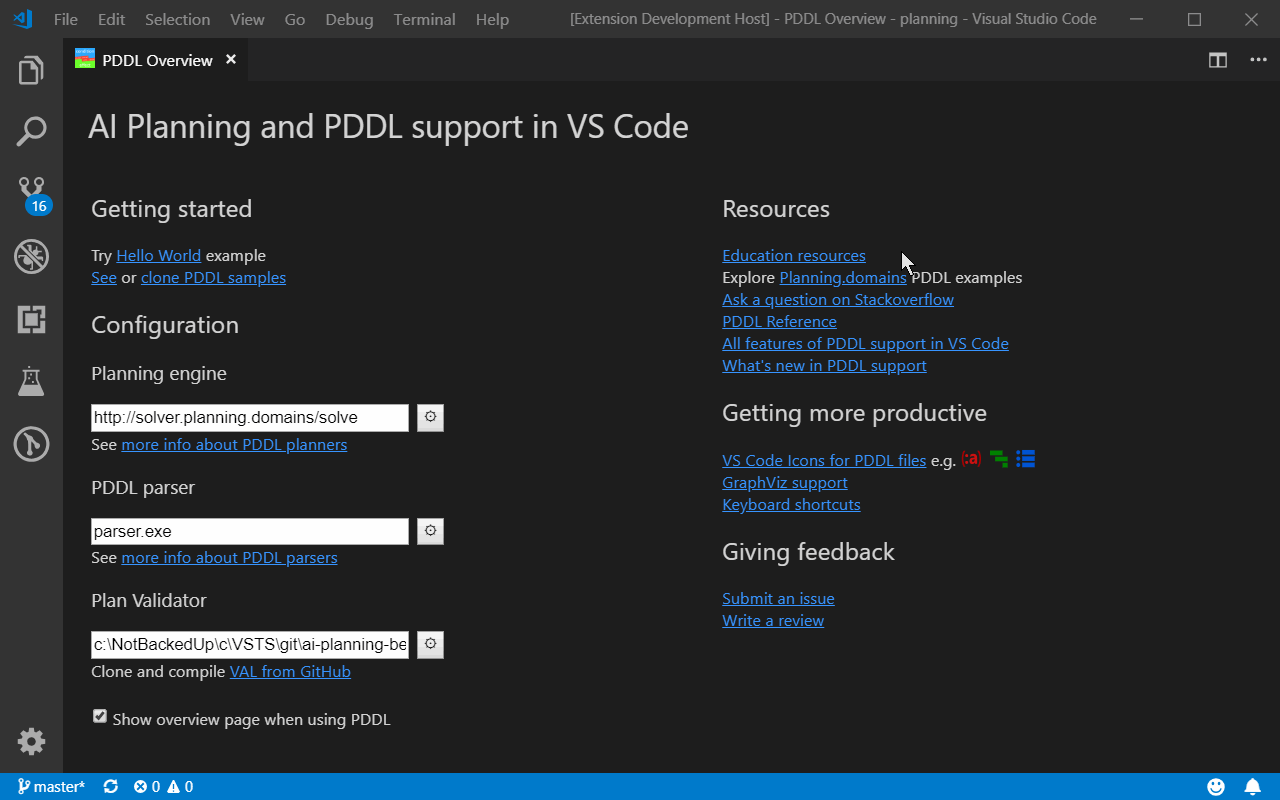Open Education resources link
The image size is (1280, 800).
[x=794, y=255]
